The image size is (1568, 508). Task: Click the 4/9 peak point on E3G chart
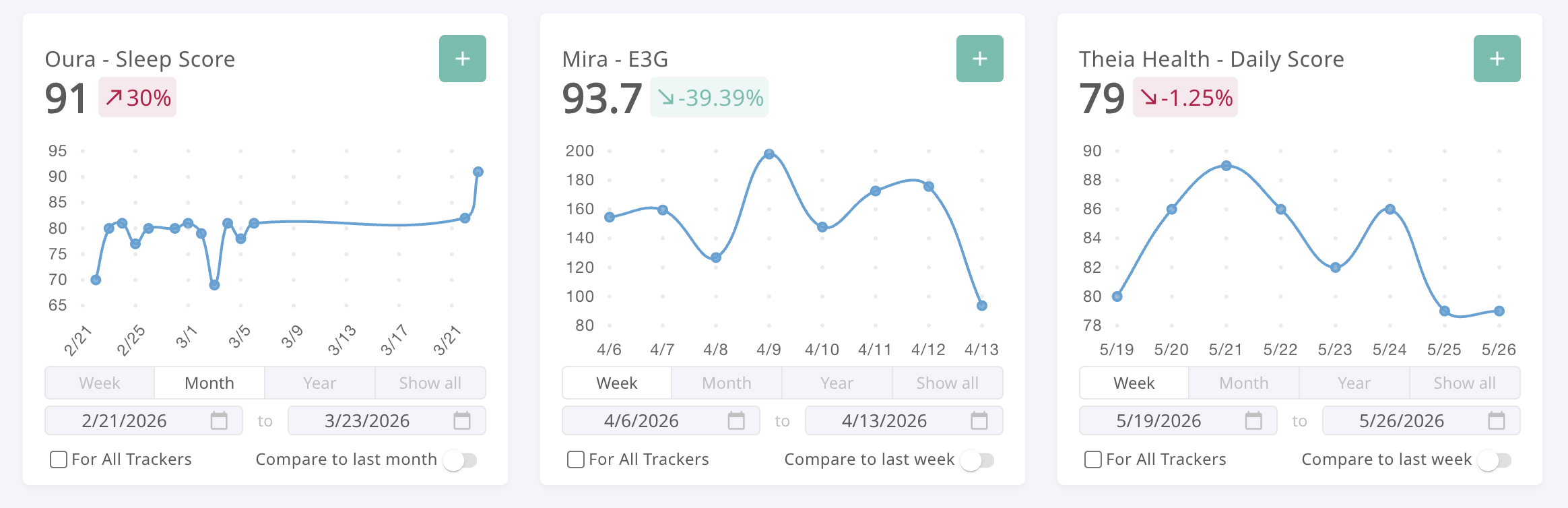(x=769, y=154)
